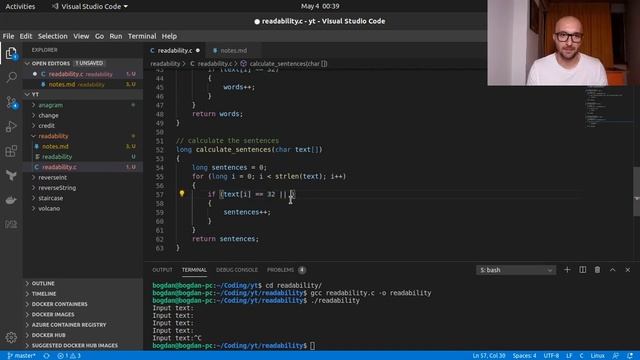The image size is (640, 360).
Task: Expand the Docker Containers section
Action: 83,304
